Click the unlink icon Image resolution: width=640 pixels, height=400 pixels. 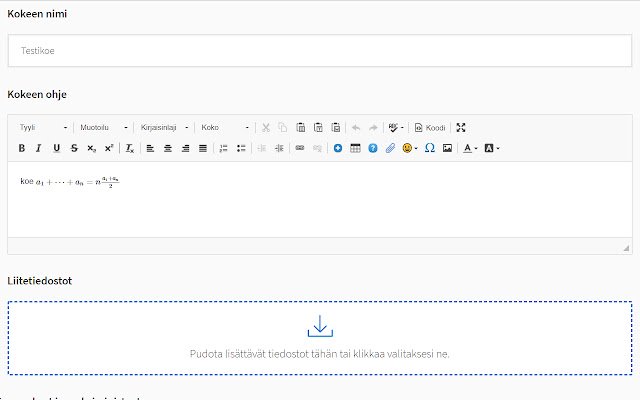[x=317, y=148]
